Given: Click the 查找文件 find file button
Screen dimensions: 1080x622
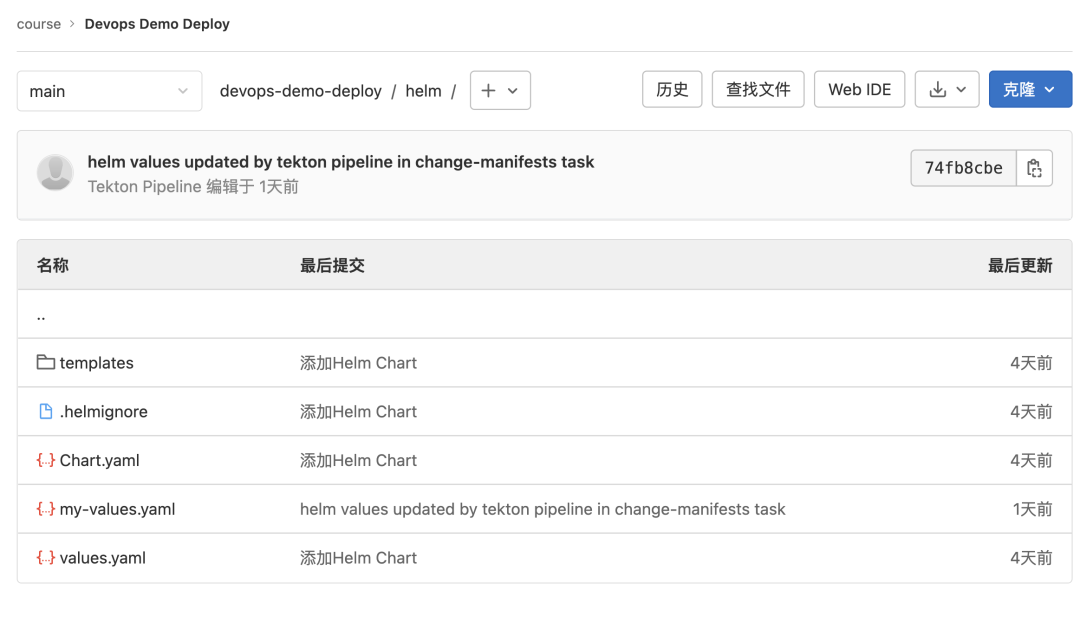Looking at the screenshot, I should [x=758, y=89].
